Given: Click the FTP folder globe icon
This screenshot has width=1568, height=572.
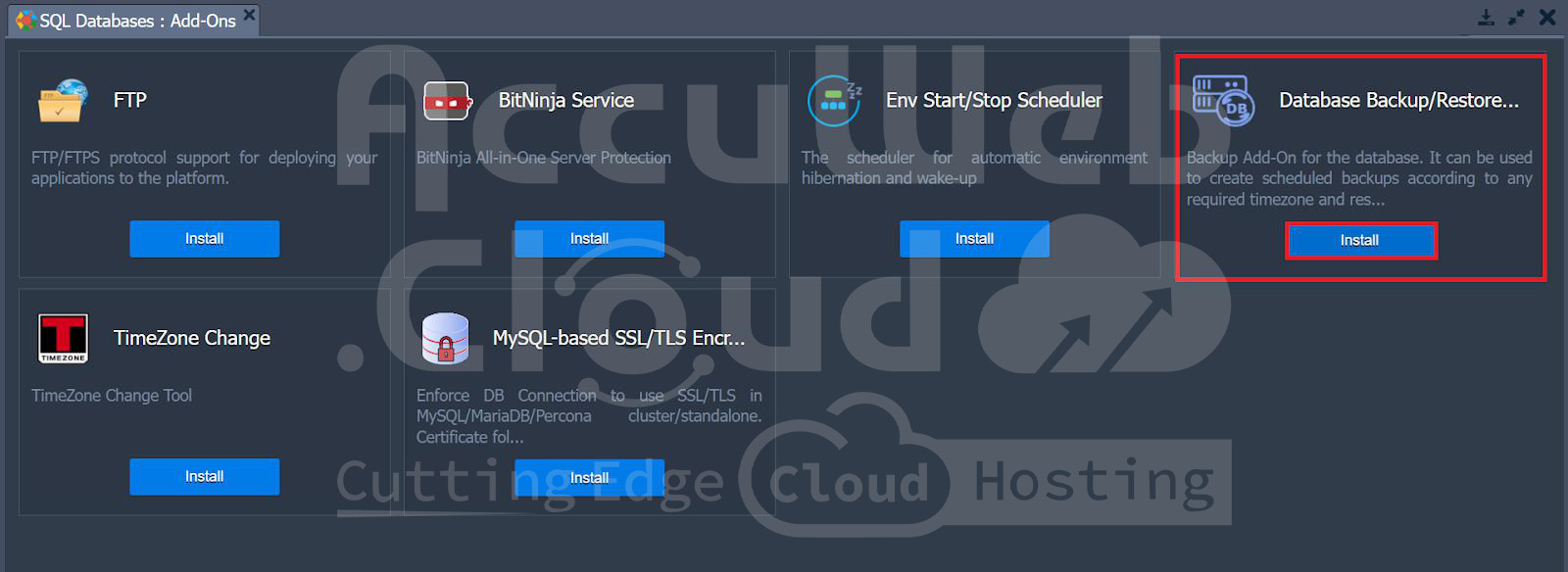Looking at the screenshot, I should 63,101.
